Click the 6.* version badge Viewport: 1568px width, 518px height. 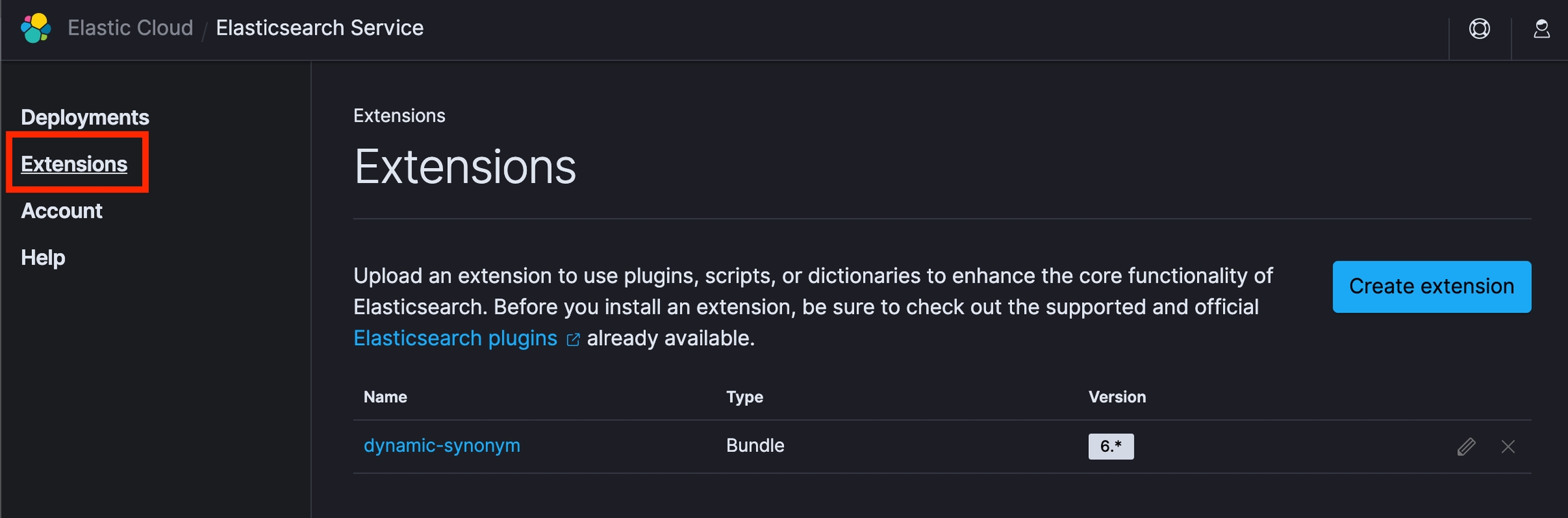[x=1111, y=447]
